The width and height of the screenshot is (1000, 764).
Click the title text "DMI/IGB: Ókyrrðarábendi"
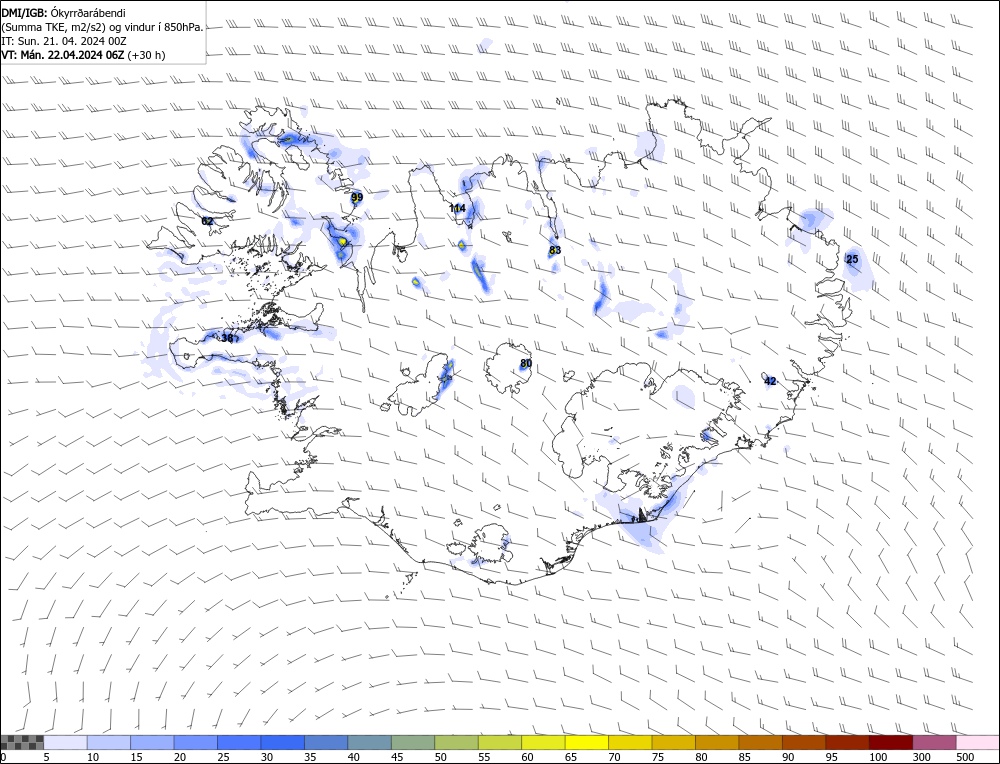(64, 13)
